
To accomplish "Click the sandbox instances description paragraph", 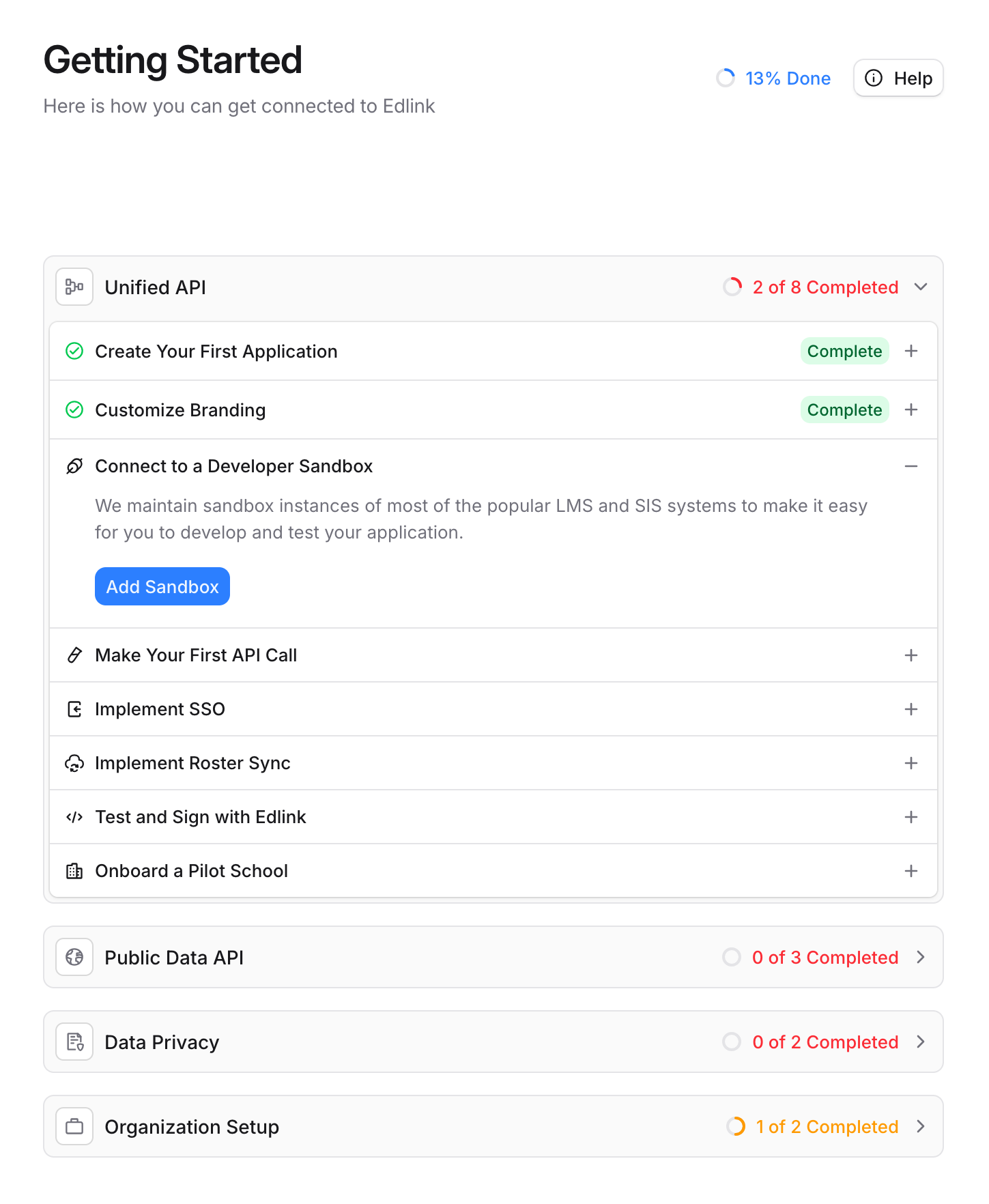I will [x=481, y=519].
